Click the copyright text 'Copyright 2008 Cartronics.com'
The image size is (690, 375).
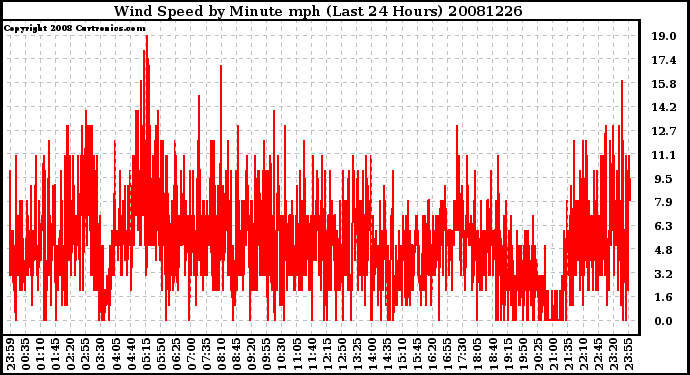tap(75, 28)
